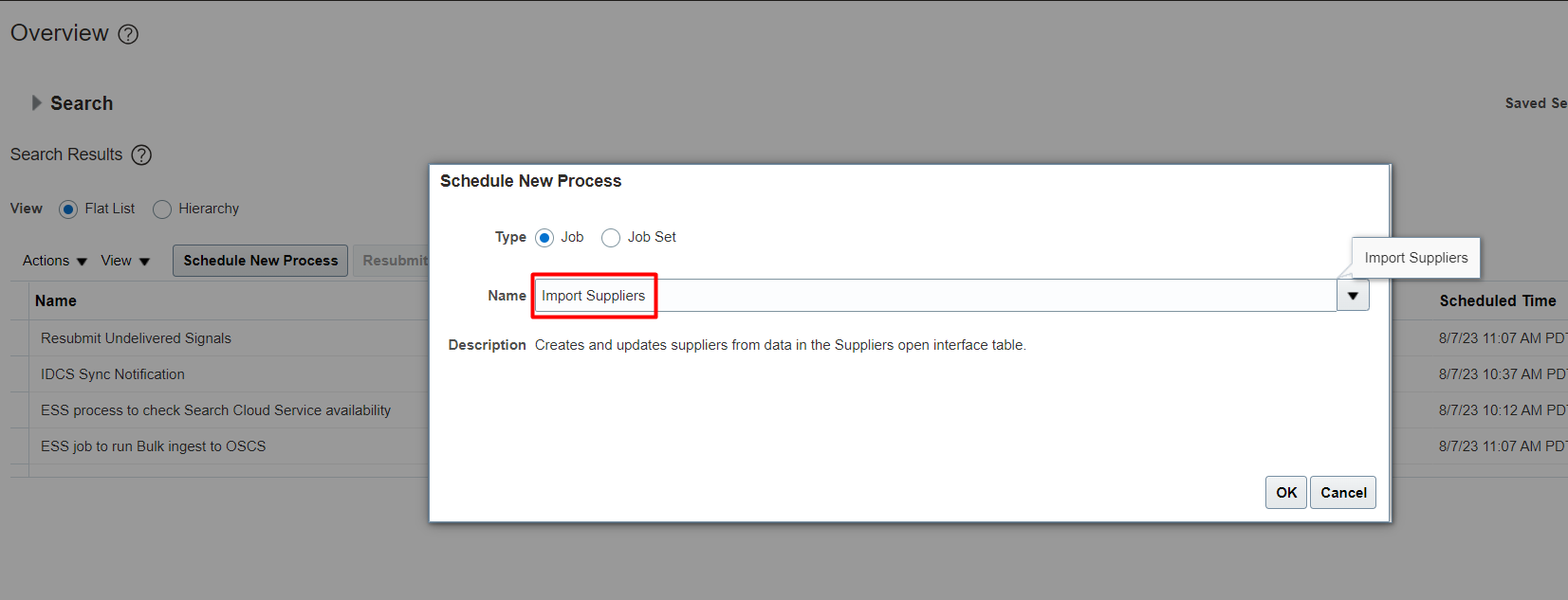The image size is (1568, 600).
Task: Select the Hierarchy view option
Action: [x=161, y=209]
